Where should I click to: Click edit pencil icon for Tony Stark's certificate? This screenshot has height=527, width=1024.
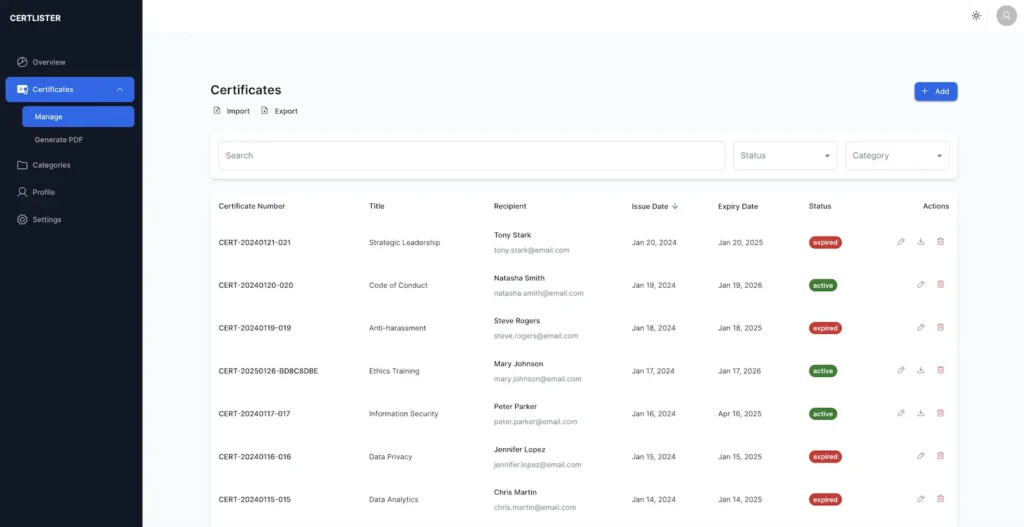click(x=901, y=242)
